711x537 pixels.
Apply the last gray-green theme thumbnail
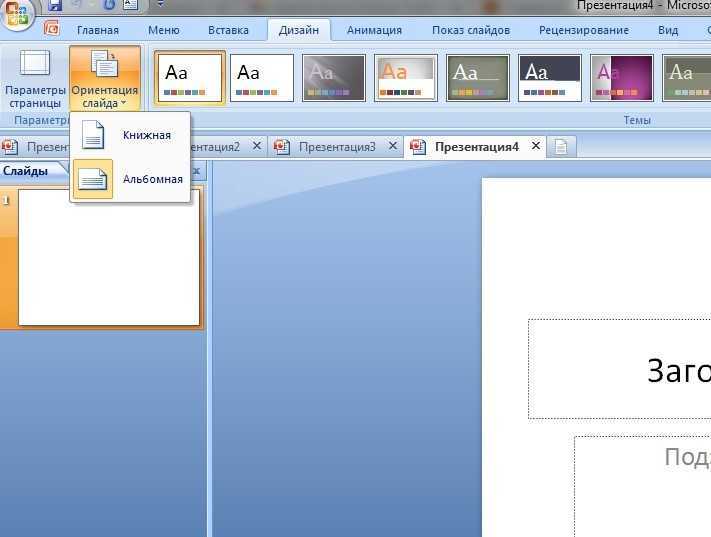687,78
